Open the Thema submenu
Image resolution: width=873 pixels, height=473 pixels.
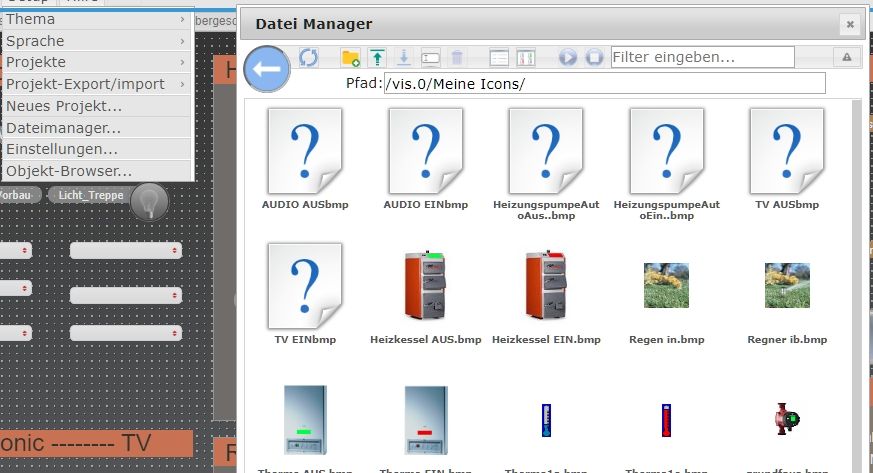(96, 19)
